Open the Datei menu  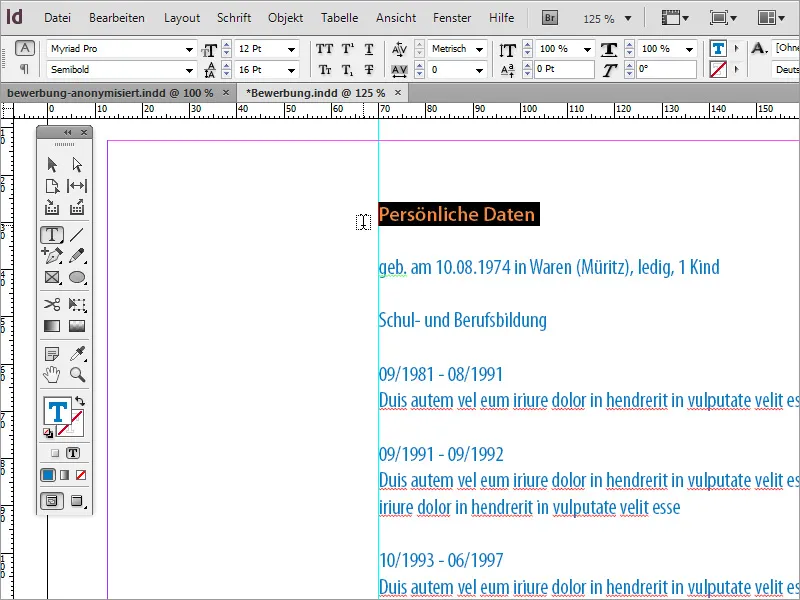(x=57, y=18)
